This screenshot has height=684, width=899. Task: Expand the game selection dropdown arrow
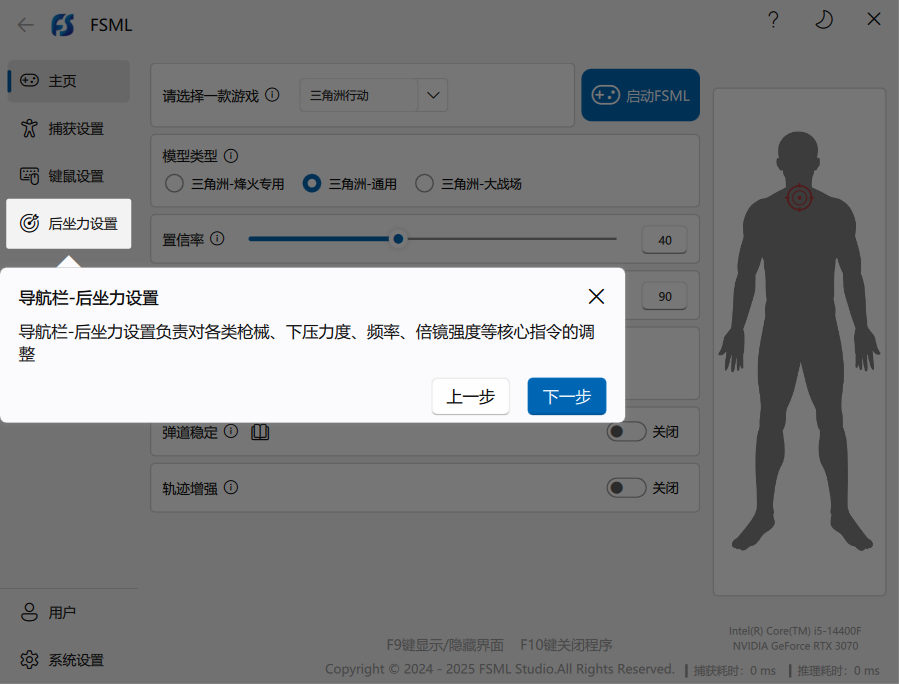432,95
